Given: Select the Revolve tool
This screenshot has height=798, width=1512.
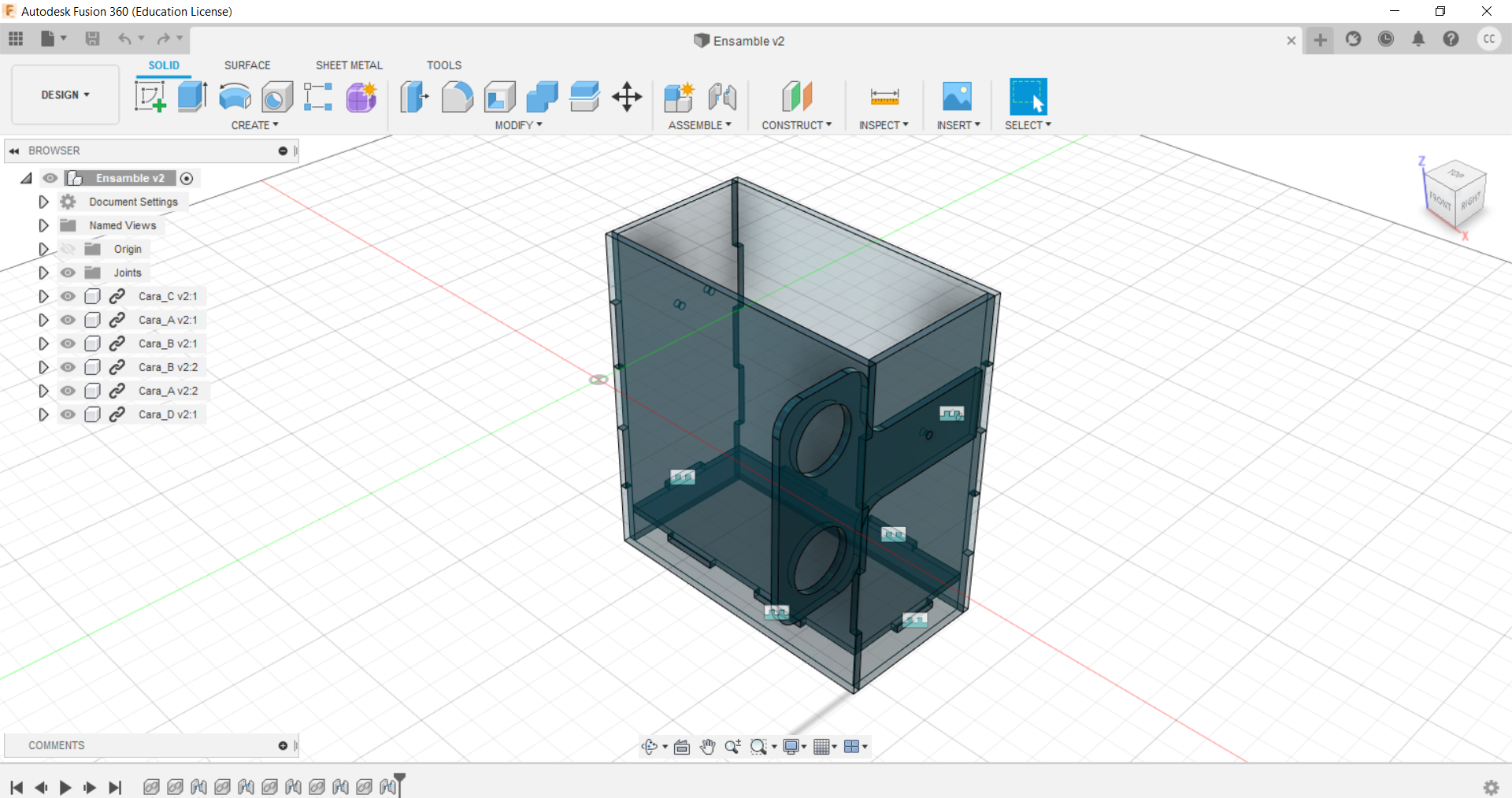Looking at the screenshot, I should tap(235, 97).
